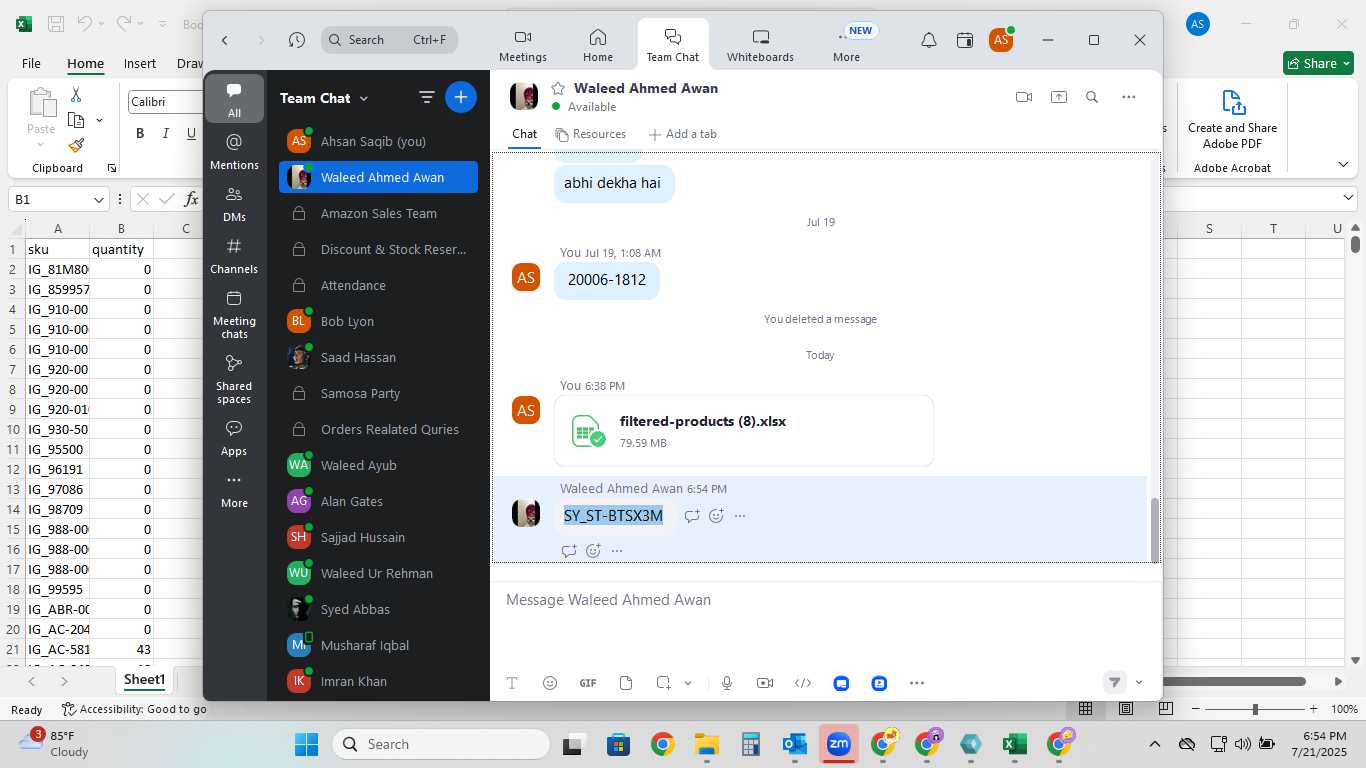Open emoji picker in message composer
The image size is (1366, 768).
pos(549,683)
